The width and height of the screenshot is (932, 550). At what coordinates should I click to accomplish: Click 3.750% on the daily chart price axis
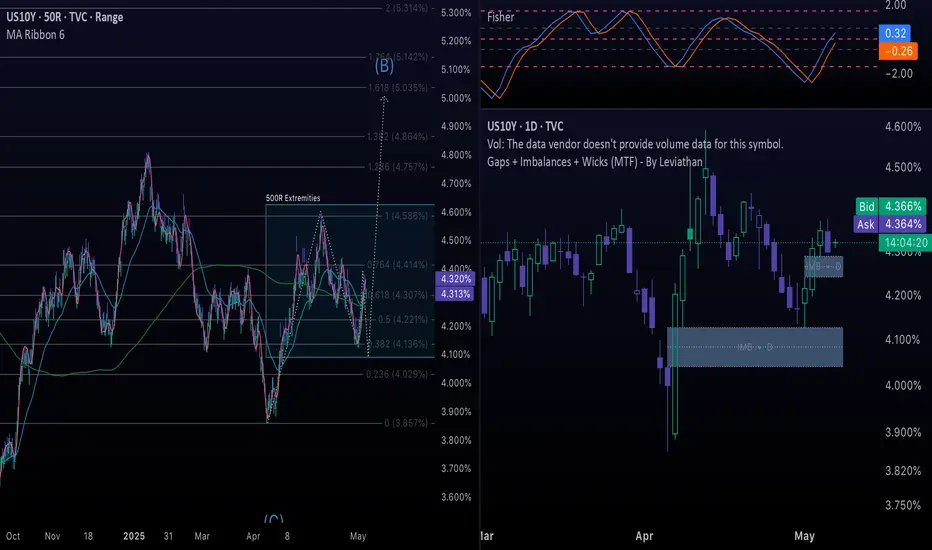tap(903, 505)
